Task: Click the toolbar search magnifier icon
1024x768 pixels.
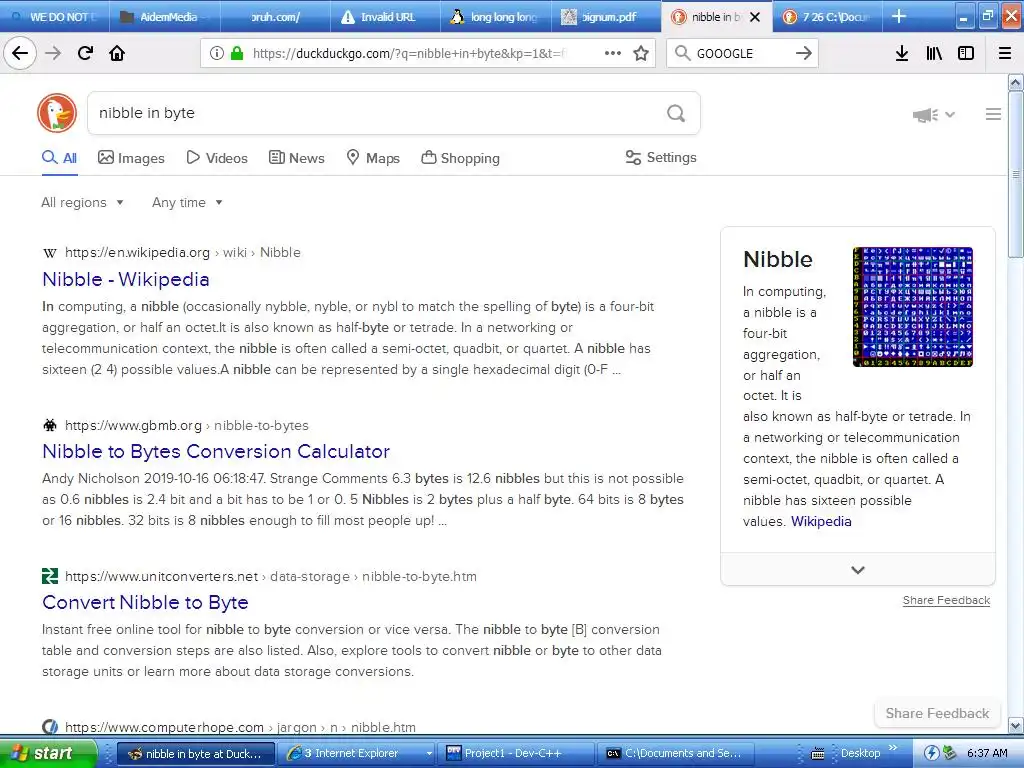Action: point(682,53)
